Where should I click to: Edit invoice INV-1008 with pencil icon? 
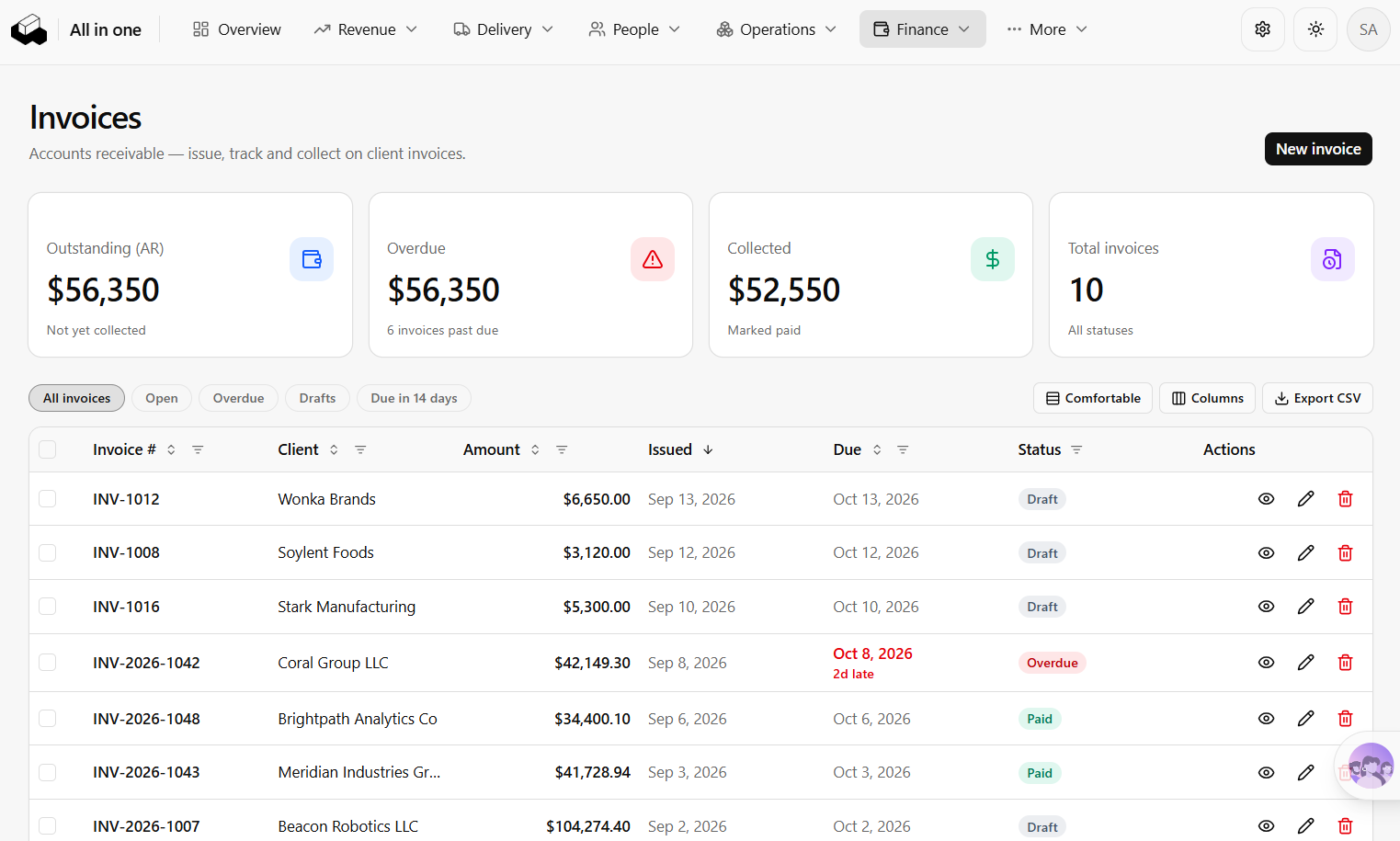coord(1305,553)
